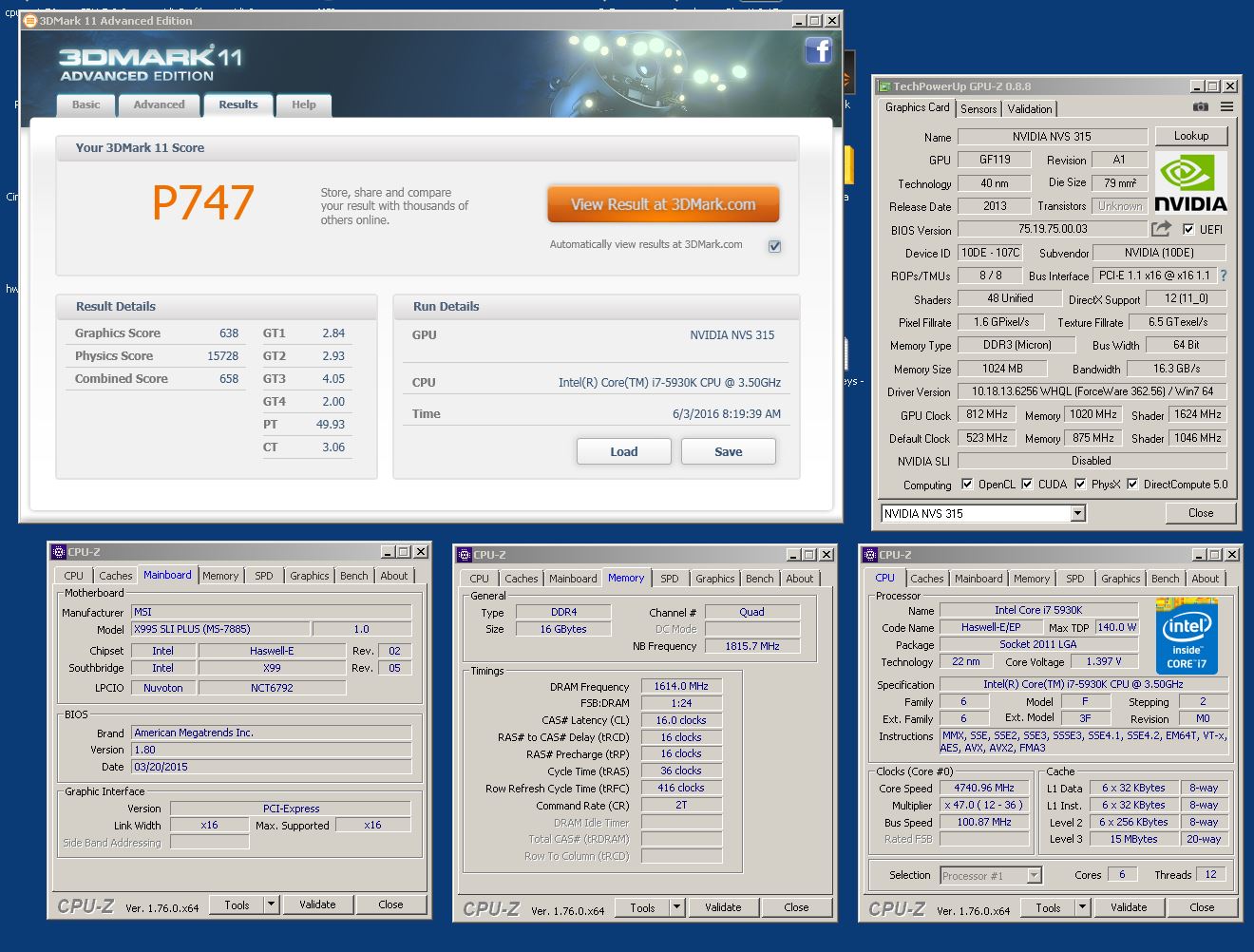Click CPU-Z Memory window title icon
The image size is (1254, 952).
(465, 555)
